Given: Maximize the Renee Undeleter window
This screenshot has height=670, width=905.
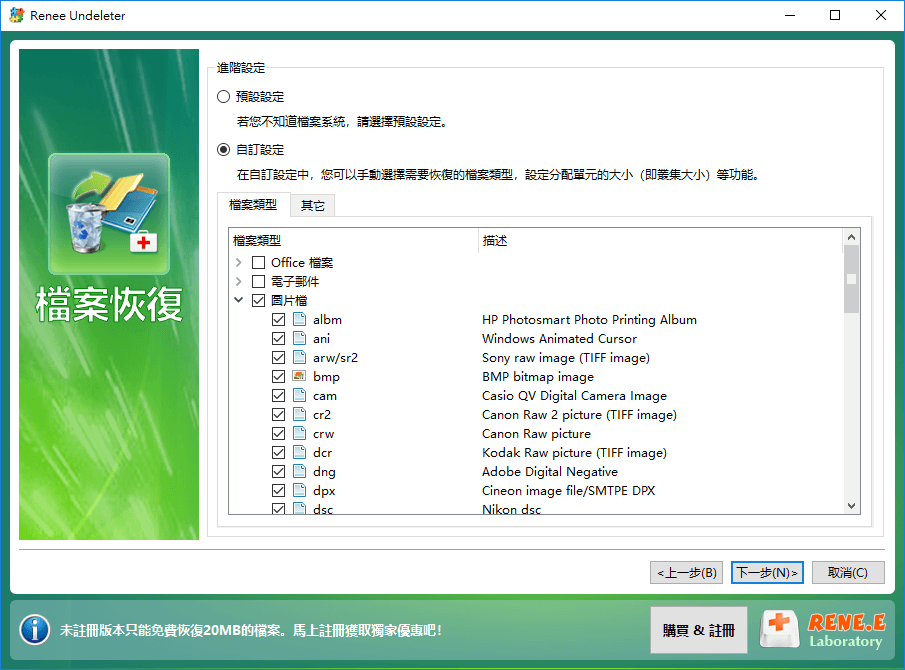Looking at the screenshot, I should (835, 16).
